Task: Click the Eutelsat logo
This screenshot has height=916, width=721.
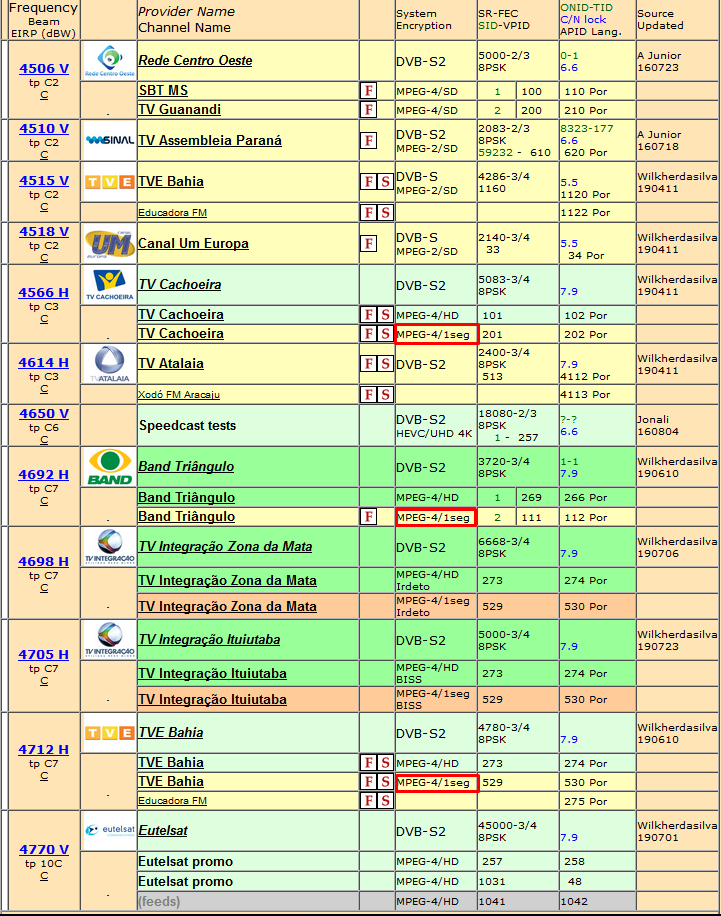Action: pyautogui.click(x=109, y=831)
